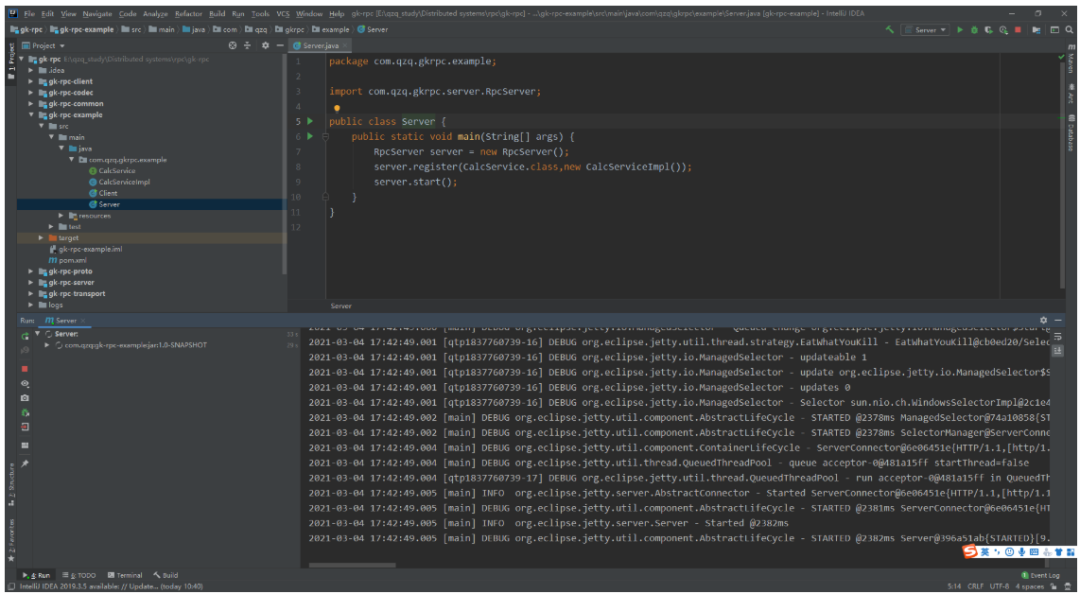The image size is (1080, 594).
Task: Click the console horizontal scrollbar
Action: tap(352, 565)
